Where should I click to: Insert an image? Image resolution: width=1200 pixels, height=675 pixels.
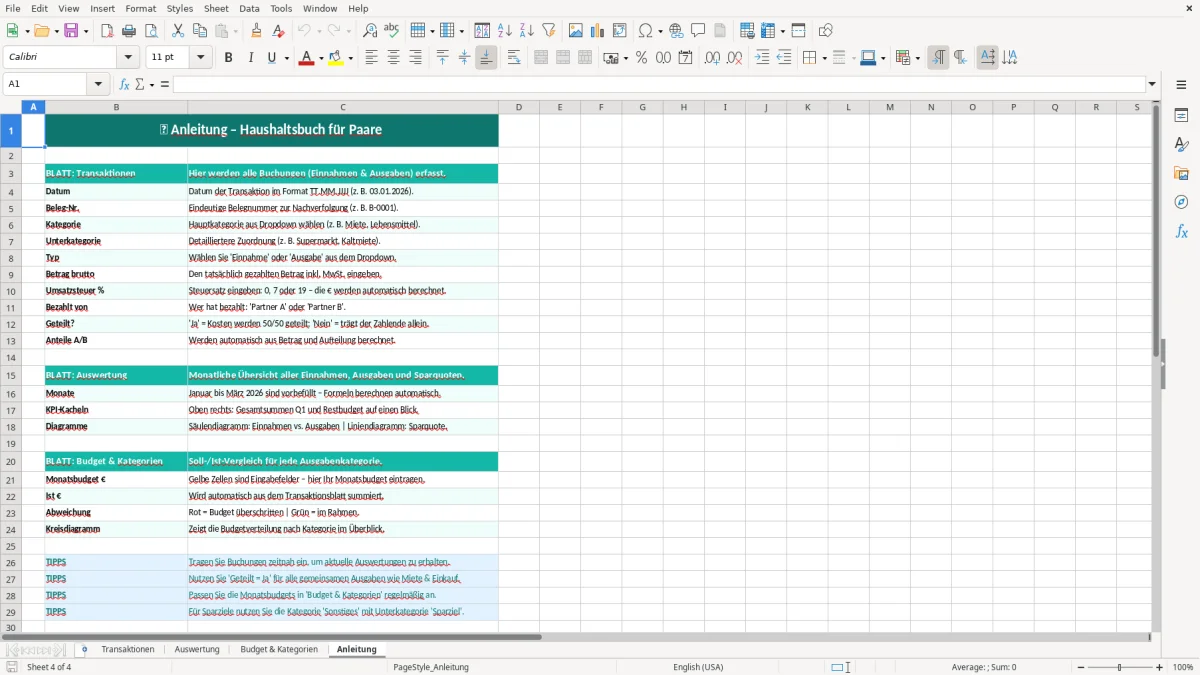(575, 31)
